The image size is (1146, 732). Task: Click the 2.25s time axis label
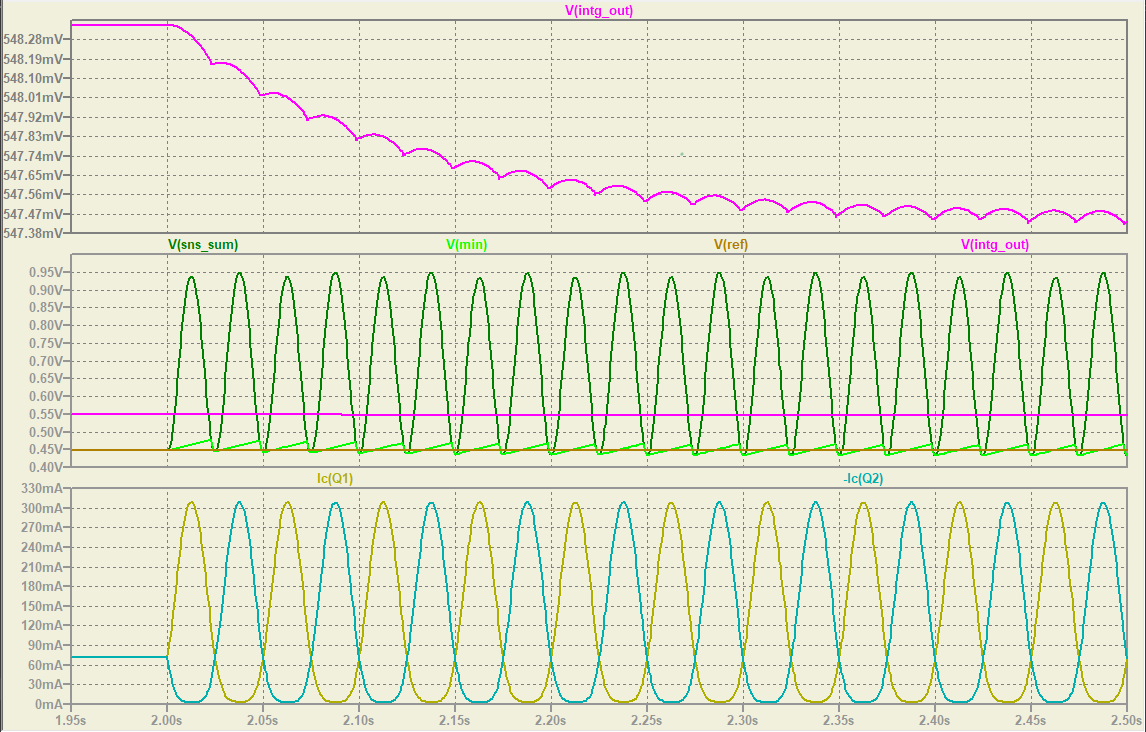647,720
